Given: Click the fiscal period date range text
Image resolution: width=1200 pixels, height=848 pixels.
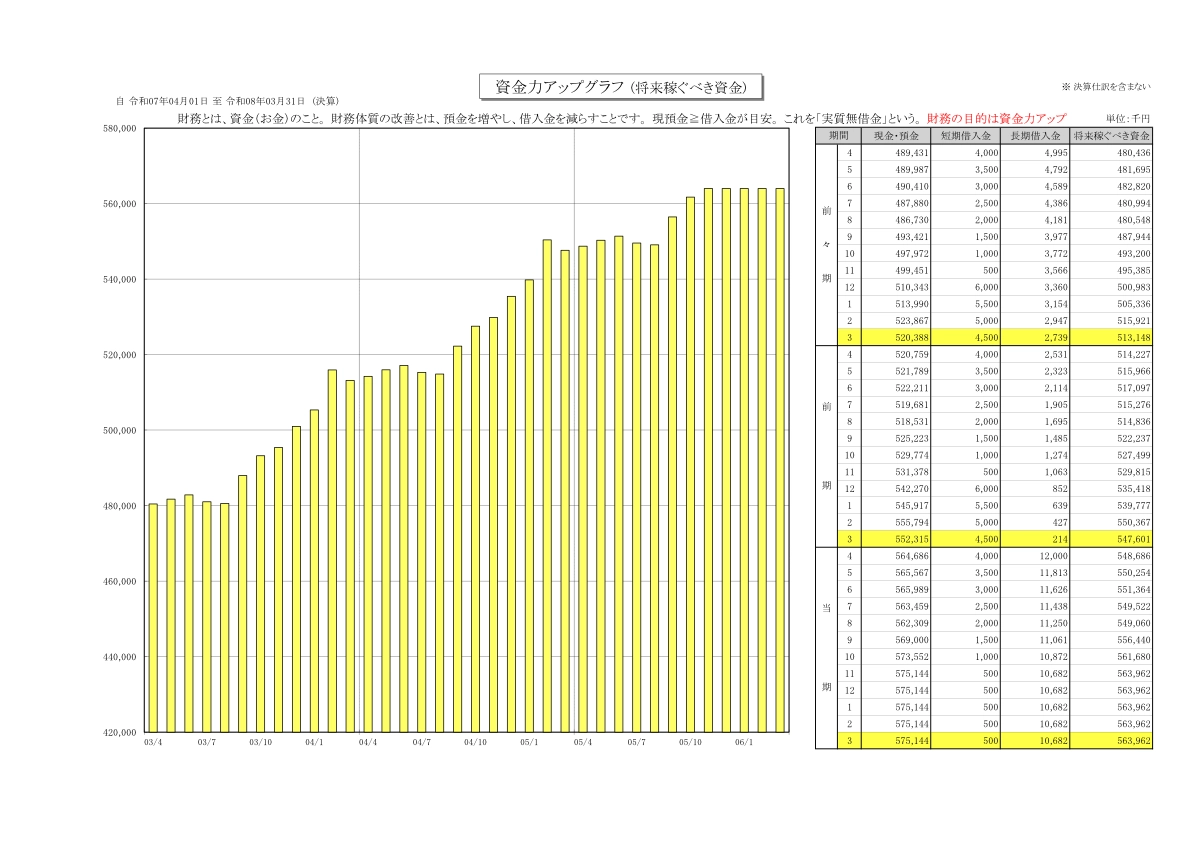Looking at the screenshot, I should (x=227, y=101).
